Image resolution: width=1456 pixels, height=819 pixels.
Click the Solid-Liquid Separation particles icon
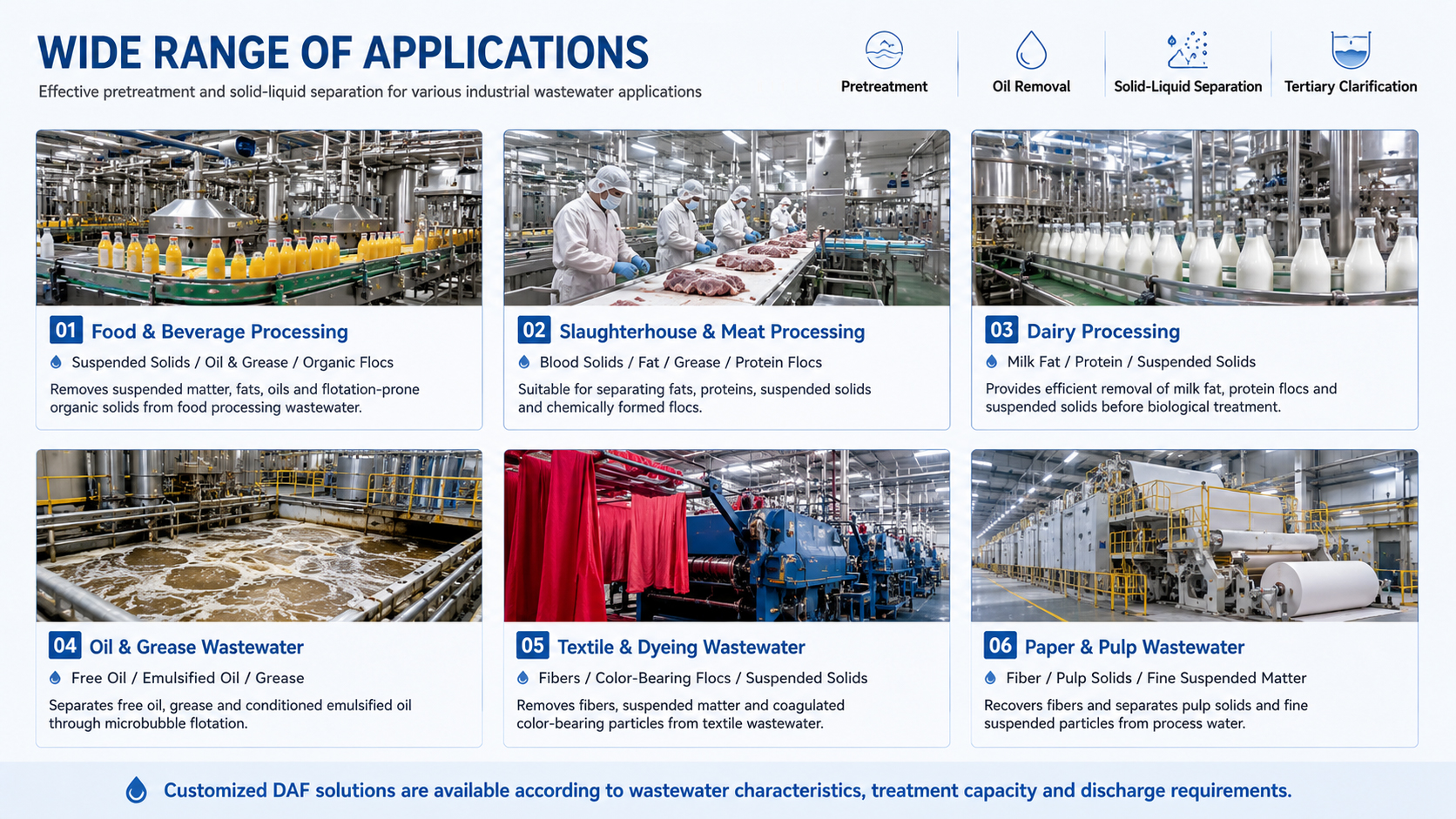click(x=1188, y=50)
